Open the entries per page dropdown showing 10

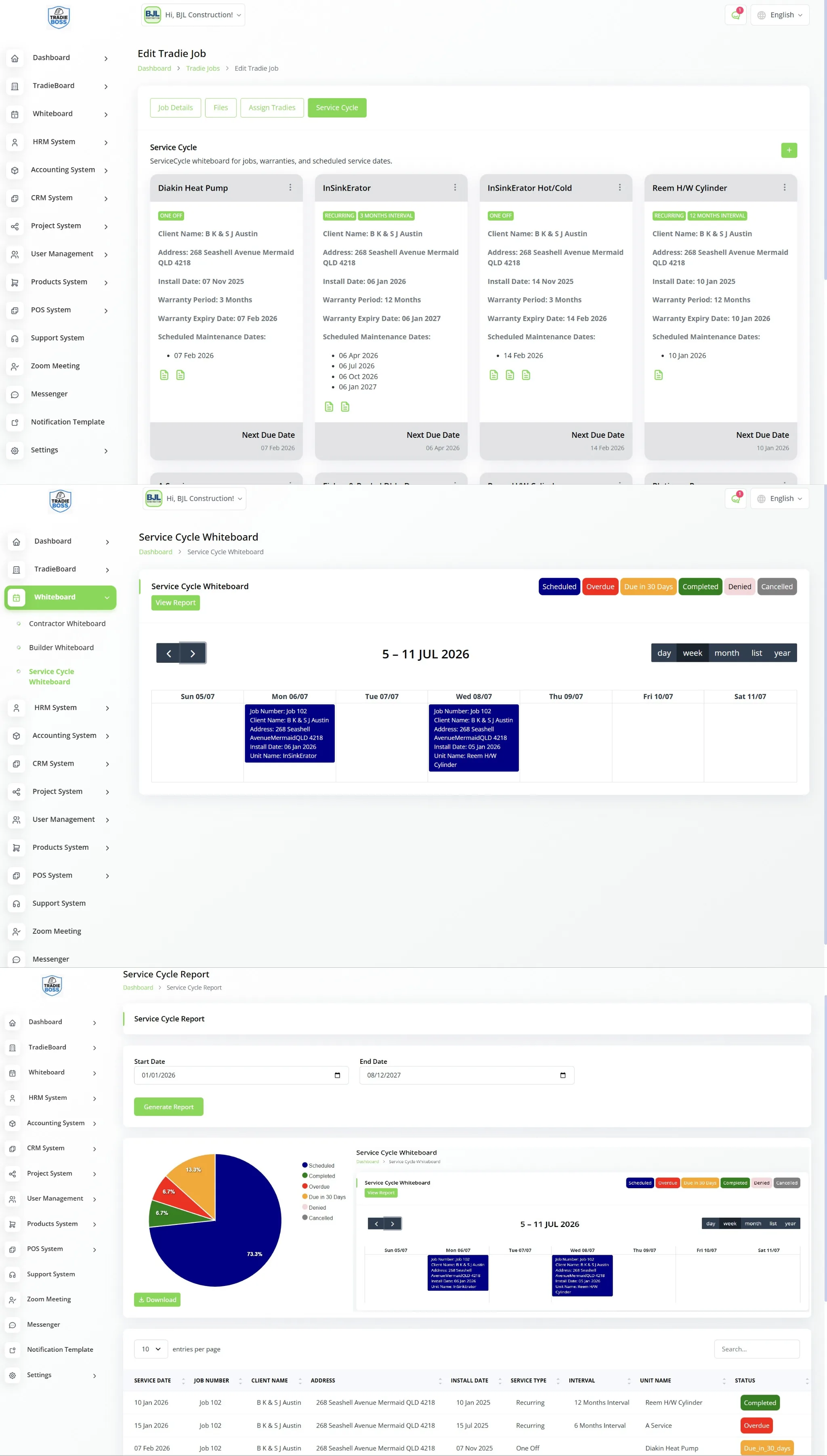[x=151, y=1349]
